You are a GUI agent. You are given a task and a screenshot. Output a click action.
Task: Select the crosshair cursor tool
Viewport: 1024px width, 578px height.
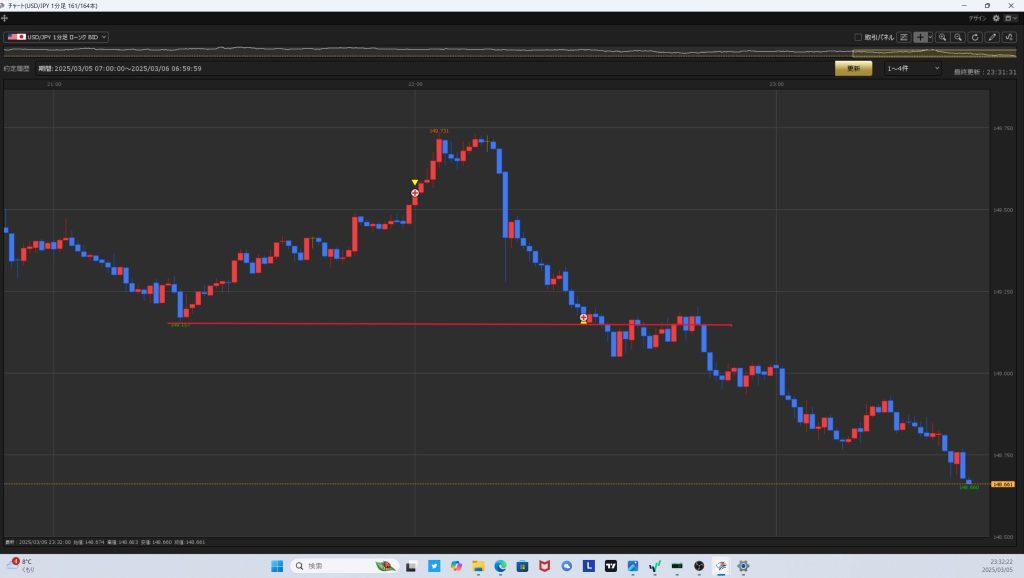pos(919,37)
